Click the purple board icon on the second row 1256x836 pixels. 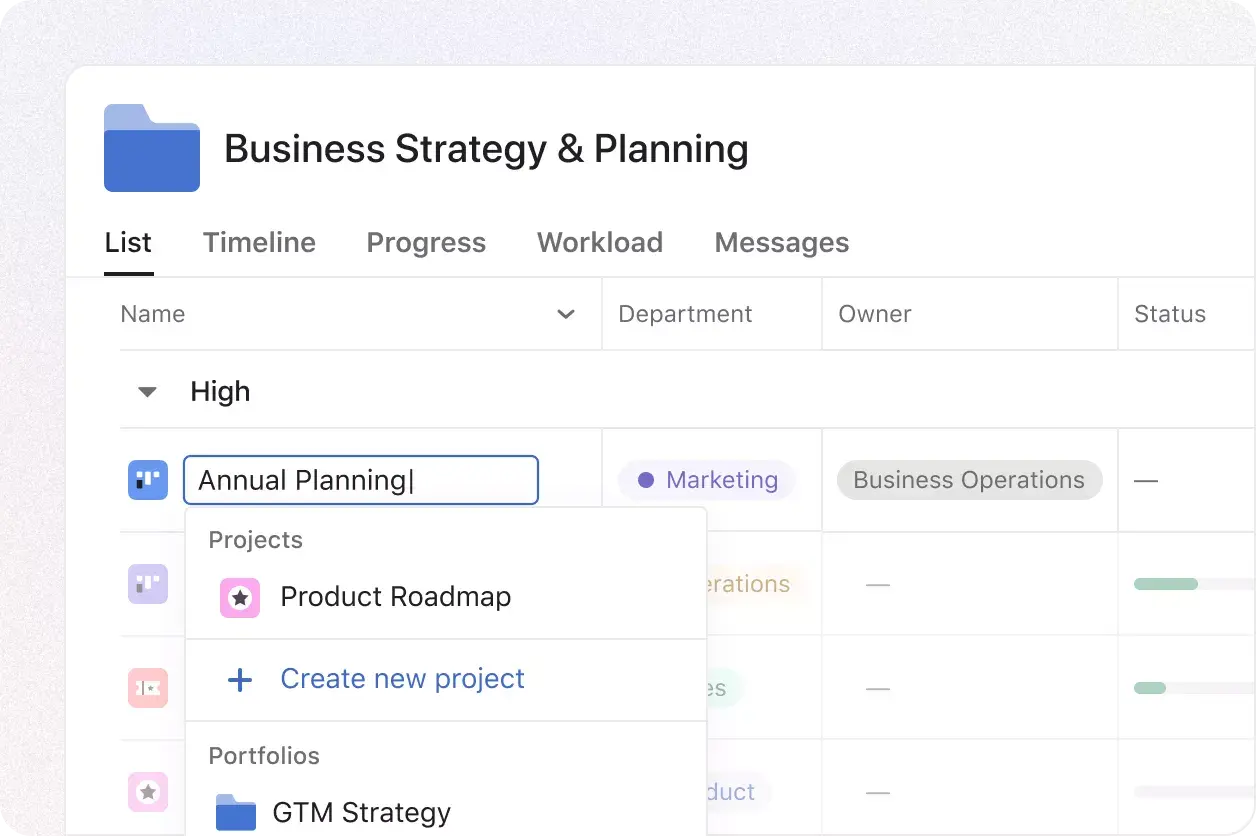click(x=147, y=584)
